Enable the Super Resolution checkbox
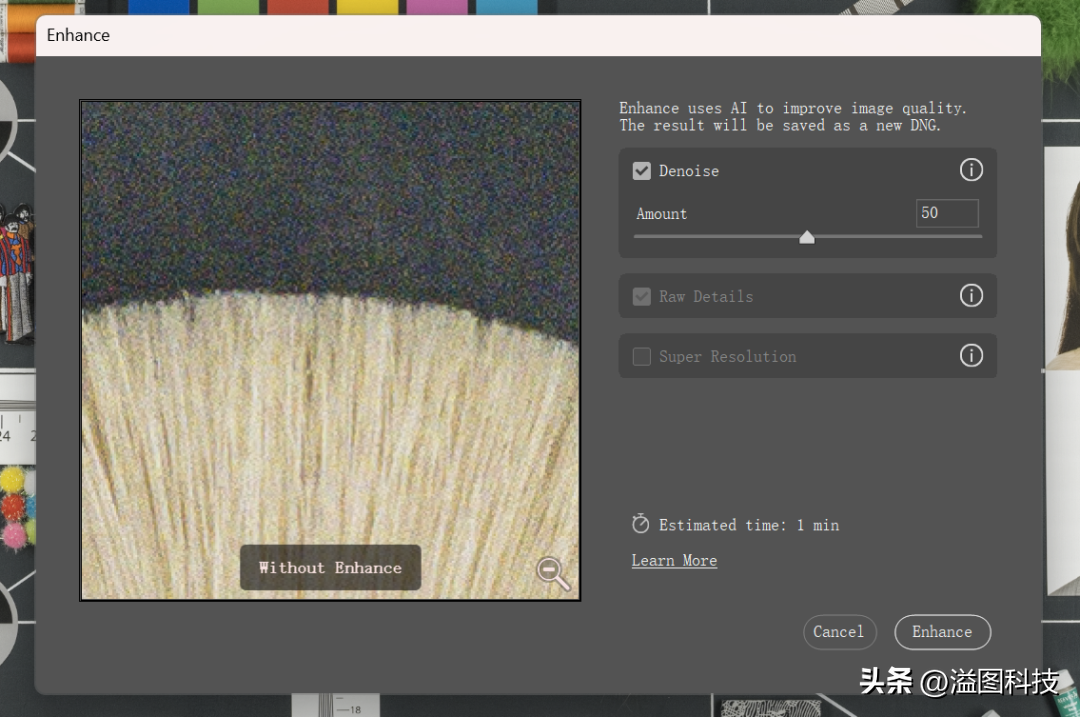 pos(641,356)
